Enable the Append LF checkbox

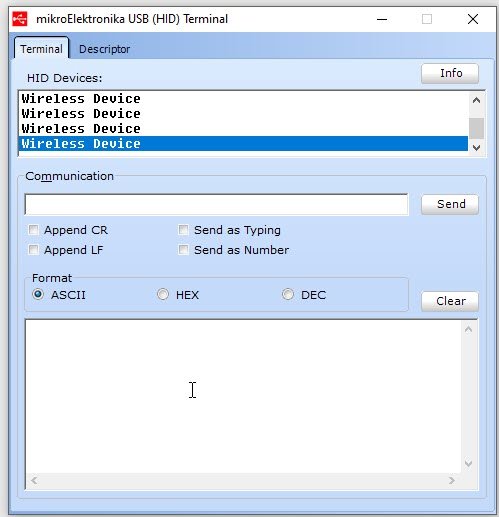[33, 250]
